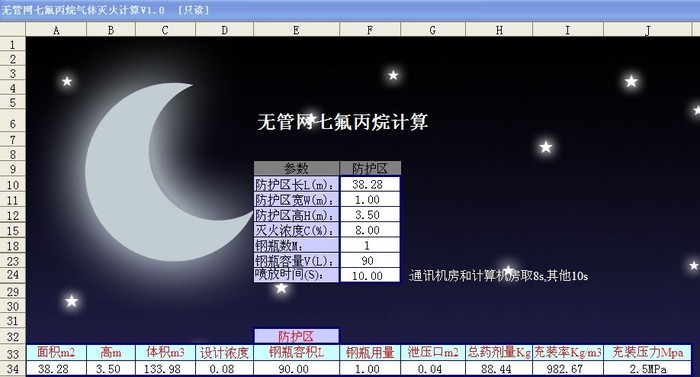Select row 24 header
The height and width of the screenshot is (377, 700).
[x=13, y=275]
